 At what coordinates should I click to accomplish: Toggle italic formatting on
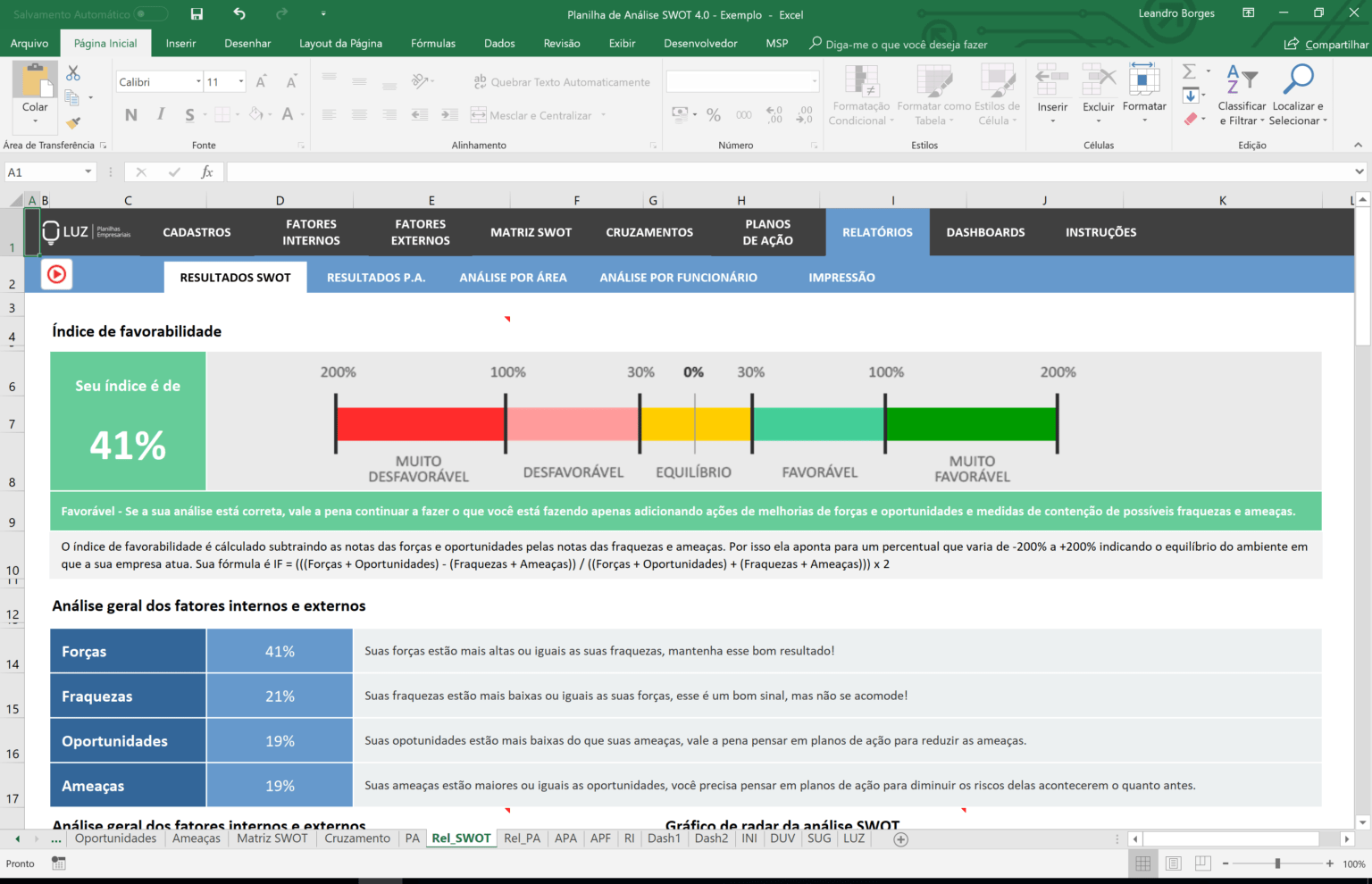[x=161, y=114]
